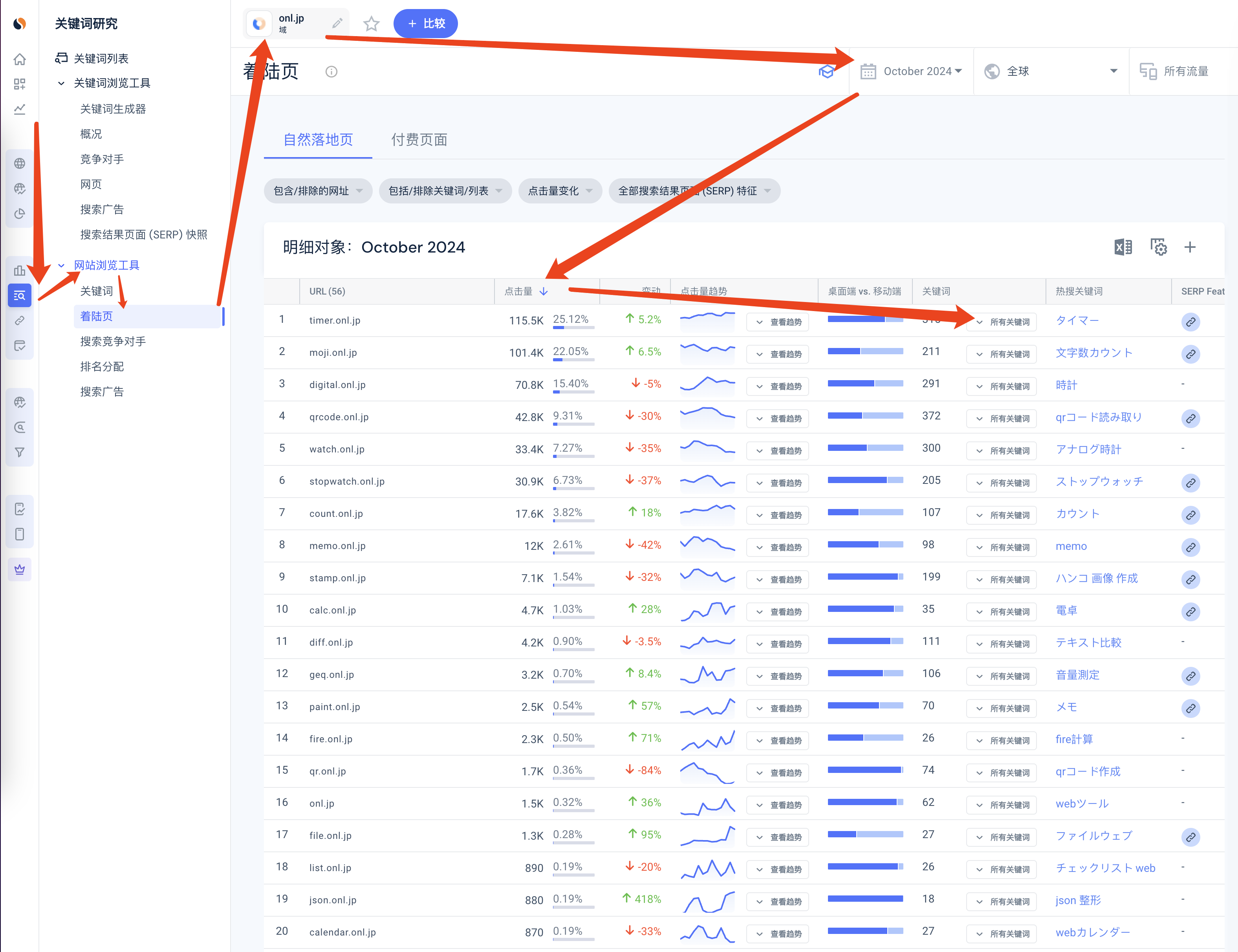
Task: Expand 包括/排除关键词/列表 filter
Action: [x=445, y=191]
